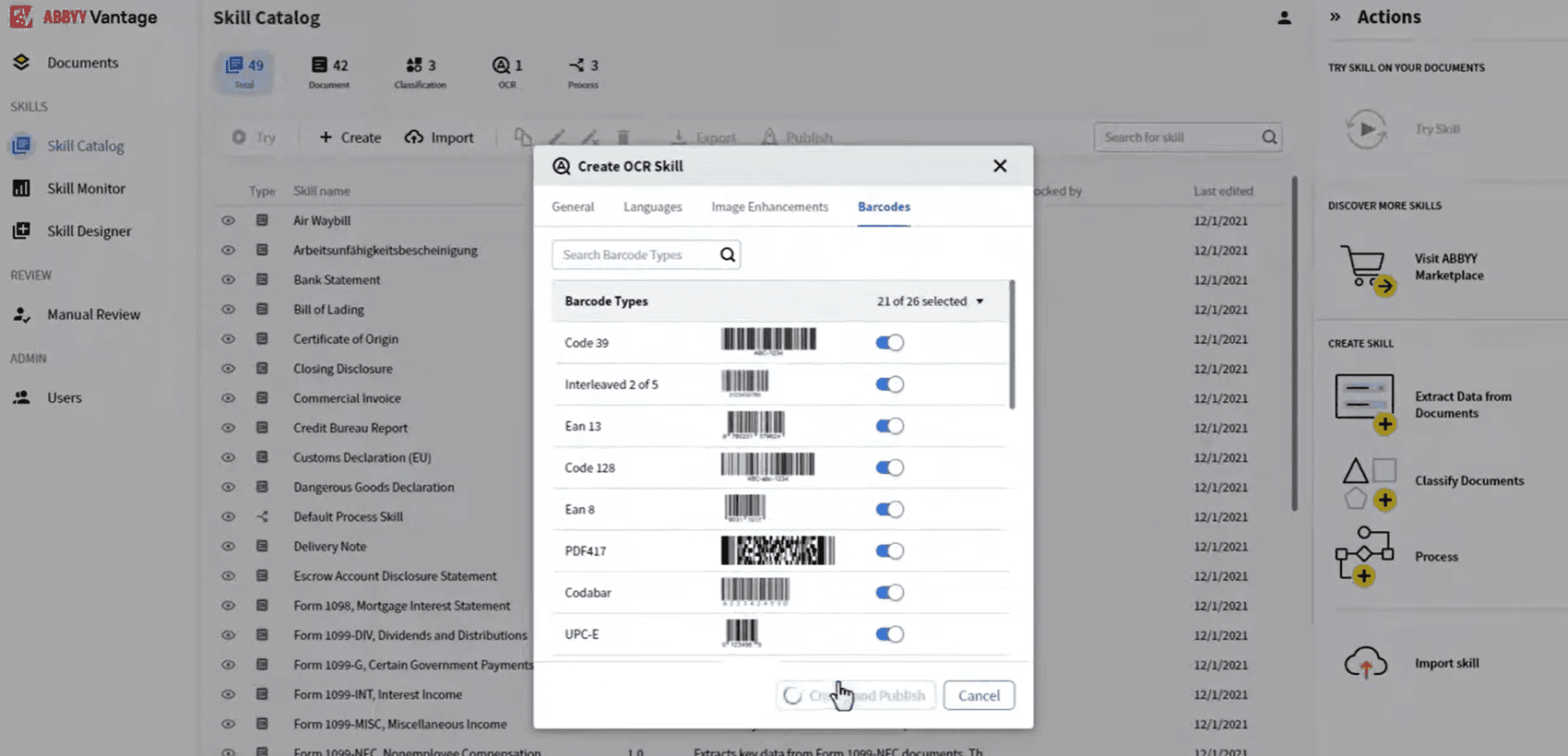Screen dimensions: 1568x756
Task: Filter by 42 Document skills
Action: (x=329, y=72)
